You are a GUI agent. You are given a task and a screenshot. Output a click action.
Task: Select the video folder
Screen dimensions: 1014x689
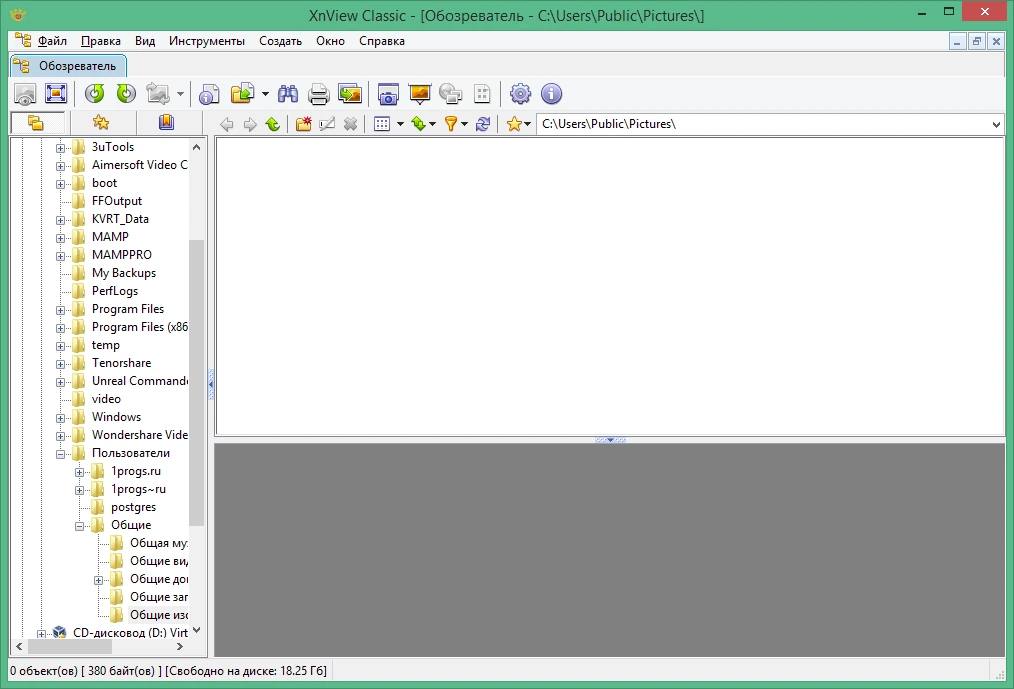pyautogui.click(x=106, y=399)
